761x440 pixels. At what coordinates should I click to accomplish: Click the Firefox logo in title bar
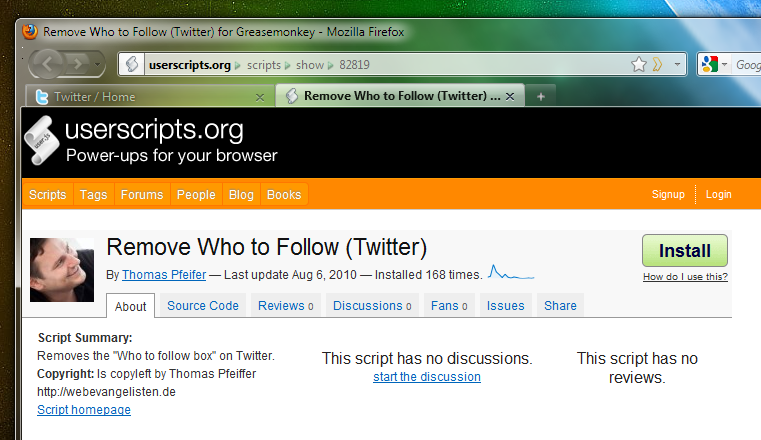point(30,32)
